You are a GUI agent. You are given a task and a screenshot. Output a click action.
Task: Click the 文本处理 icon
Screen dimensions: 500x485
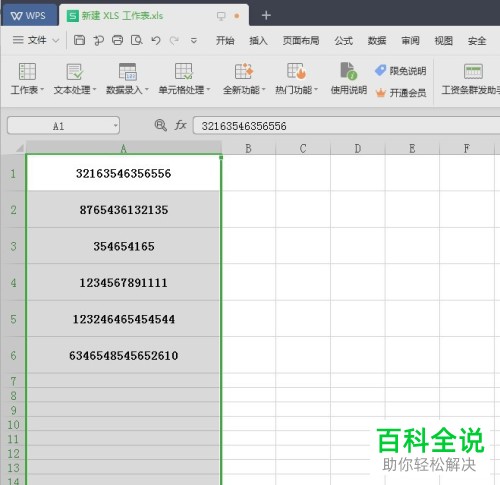tap(75, 71)
